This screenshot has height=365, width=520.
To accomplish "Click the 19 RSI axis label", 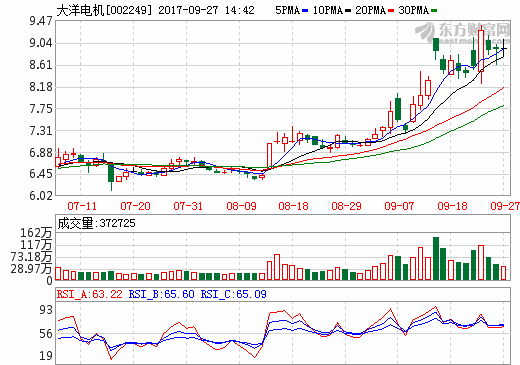I will (x=46, y=356).
